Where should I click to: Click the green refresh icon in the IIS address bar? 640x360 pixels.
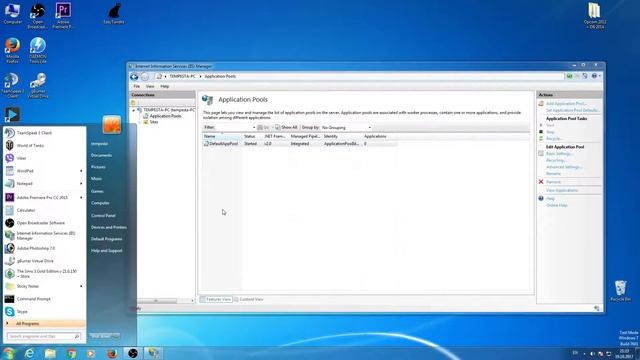(x=569, y=76)
